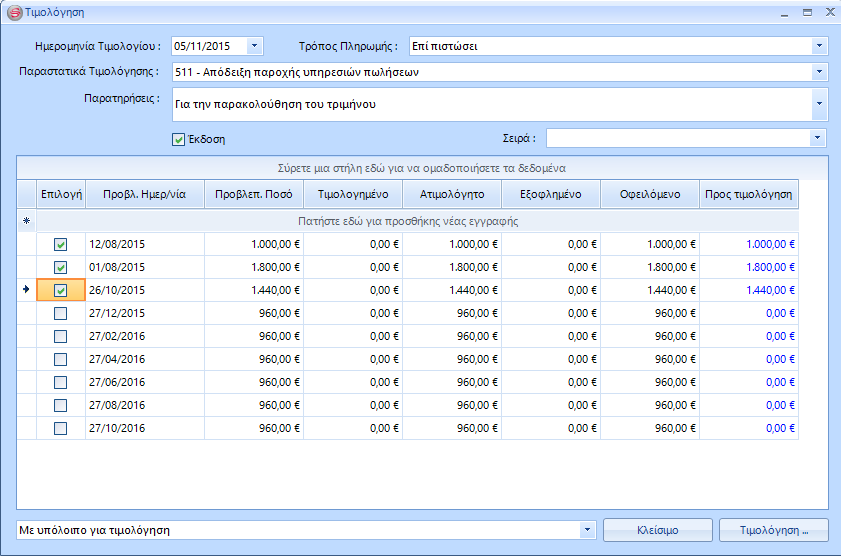
Task: Tick the checkbox for 27/12/2015
Action: click(60, 313)
